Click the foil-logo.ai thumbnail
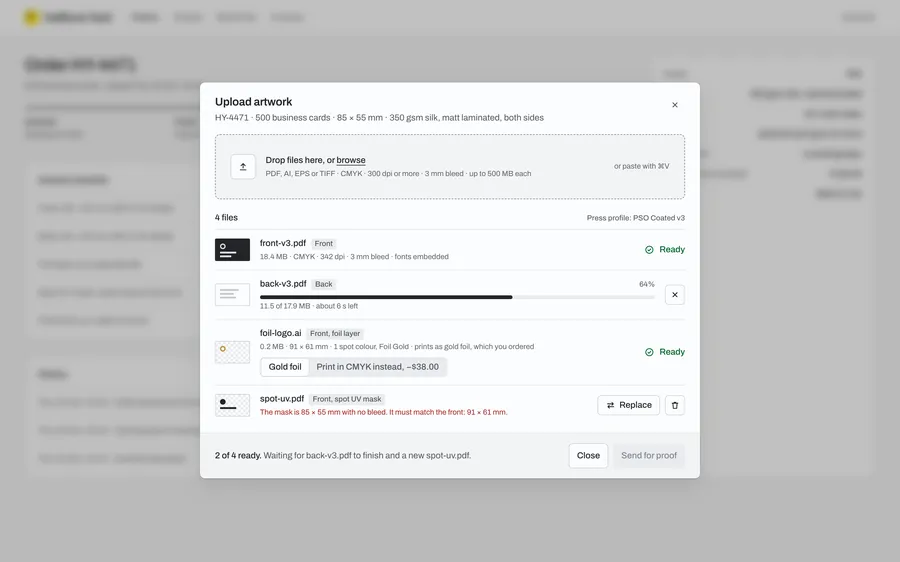Screen dimensions: 900x562 (232, 352)
